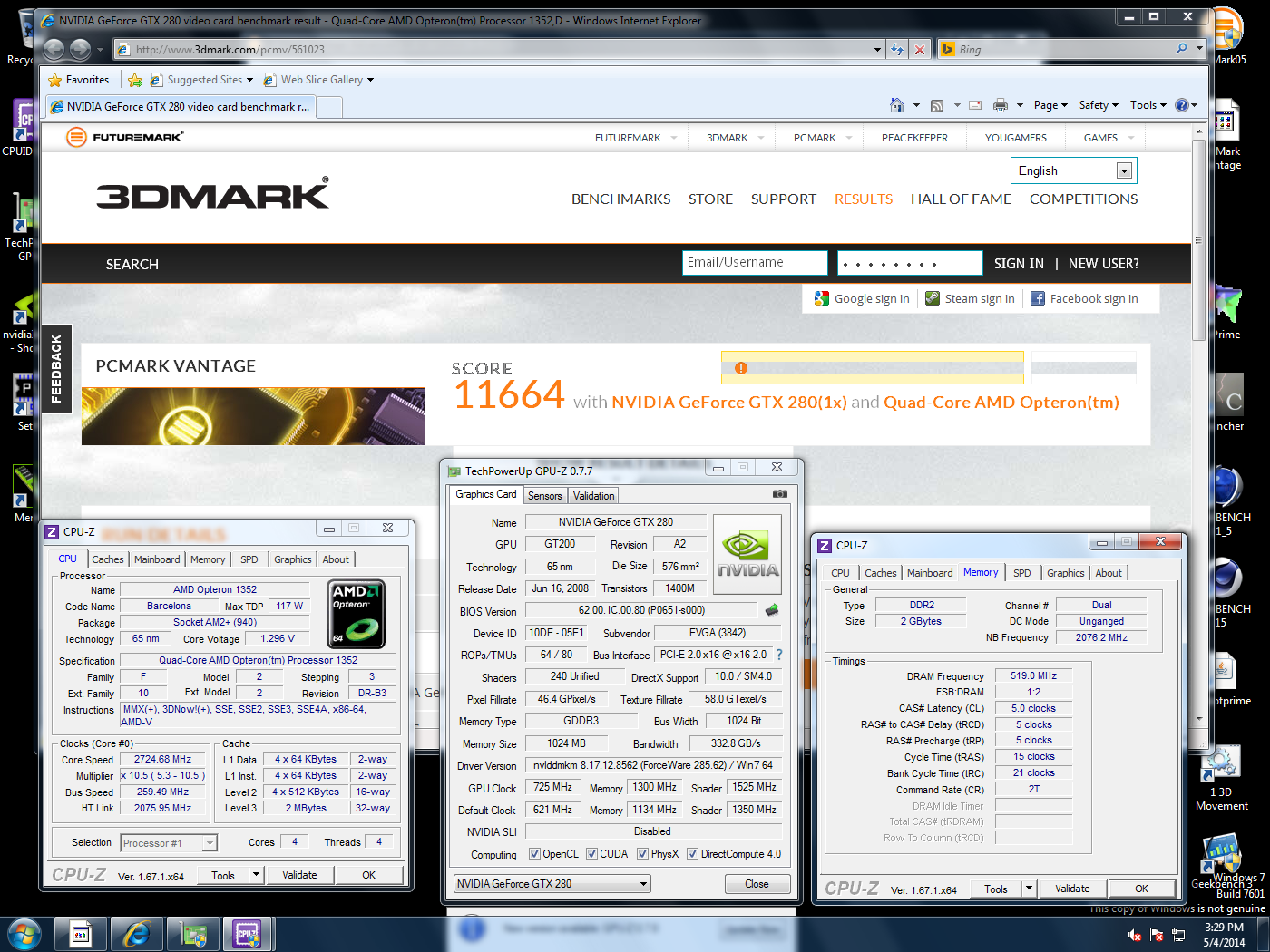Click the Facebook sign in button
The width and height of the screenshot is (1270, 952).
pos(1084,298)
